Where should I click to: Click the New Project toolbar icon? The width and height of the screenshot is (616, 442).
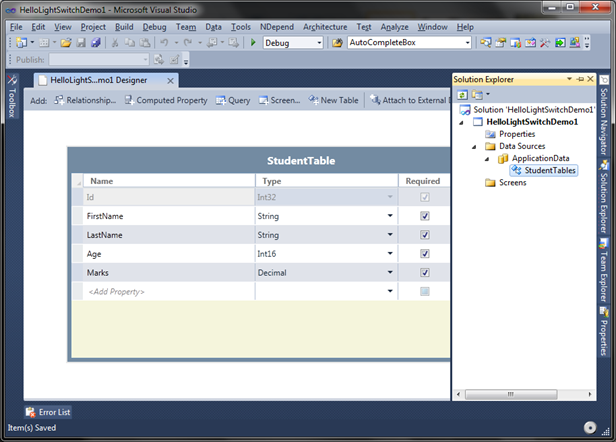(x=21, y=42)
